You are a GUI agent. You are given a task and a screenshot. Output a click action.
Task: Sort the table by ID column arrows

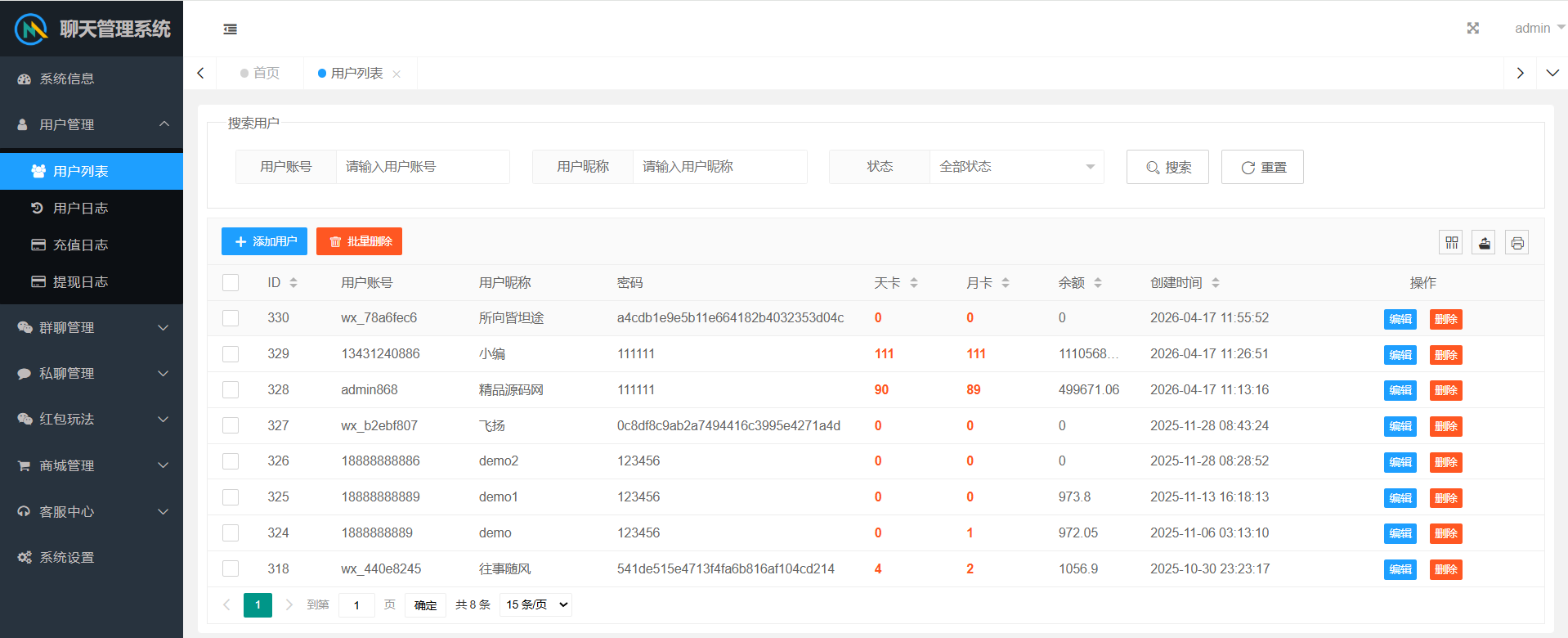(293, 283)
